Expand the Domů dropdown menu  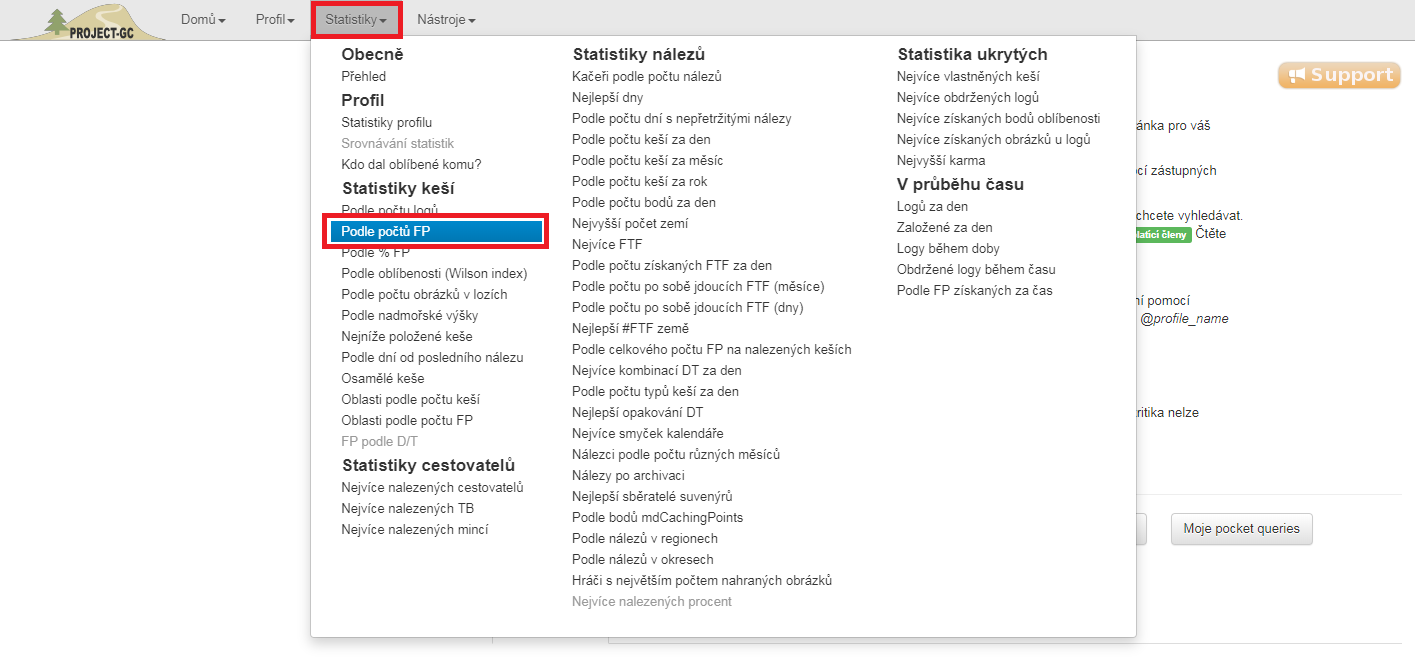pyautogui.click(x=203, y=20)
